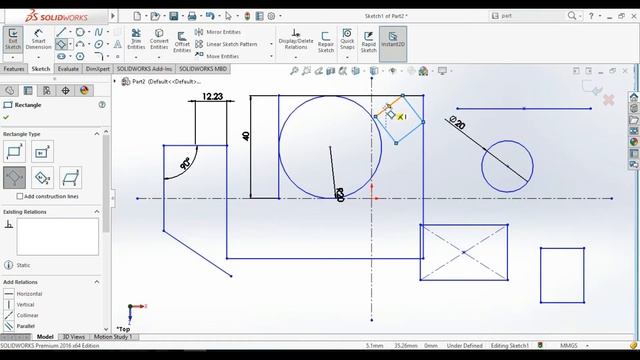This screenshot has height=360, width=640.
Task: Click Rapid Sketch tool
Action: (x=368, y=42)
